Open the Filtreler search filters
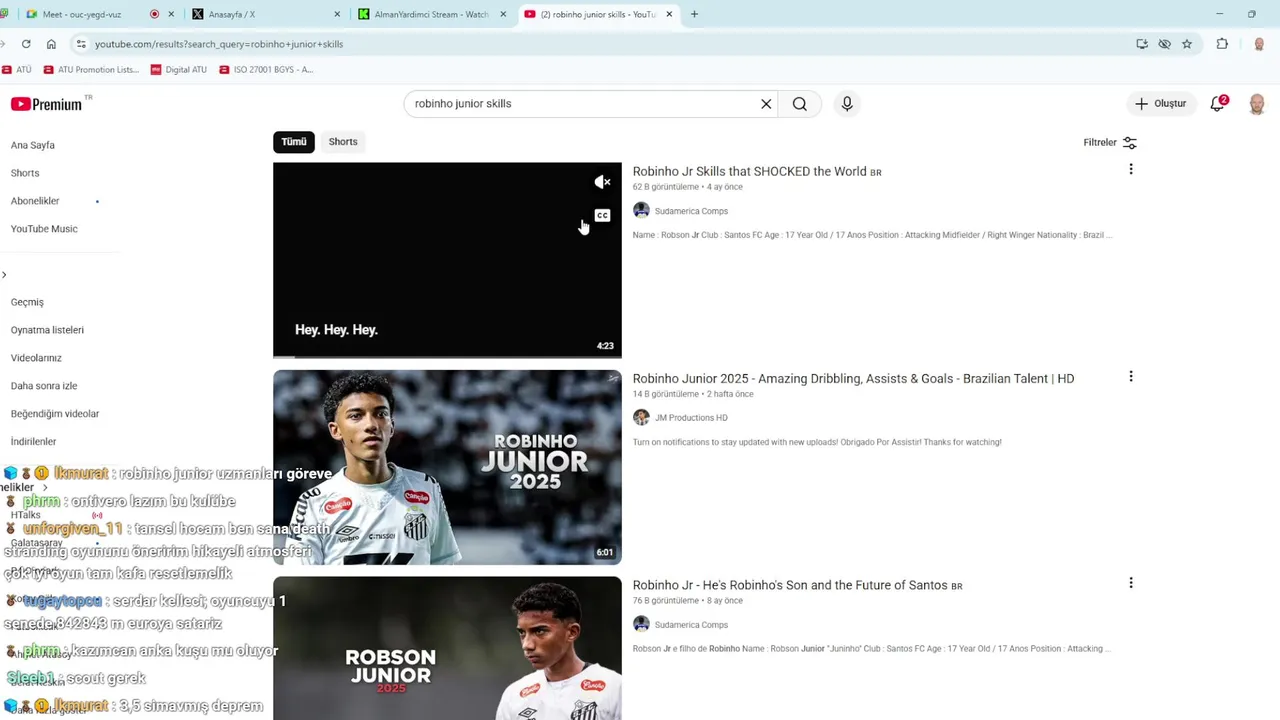 [1110, 143]
